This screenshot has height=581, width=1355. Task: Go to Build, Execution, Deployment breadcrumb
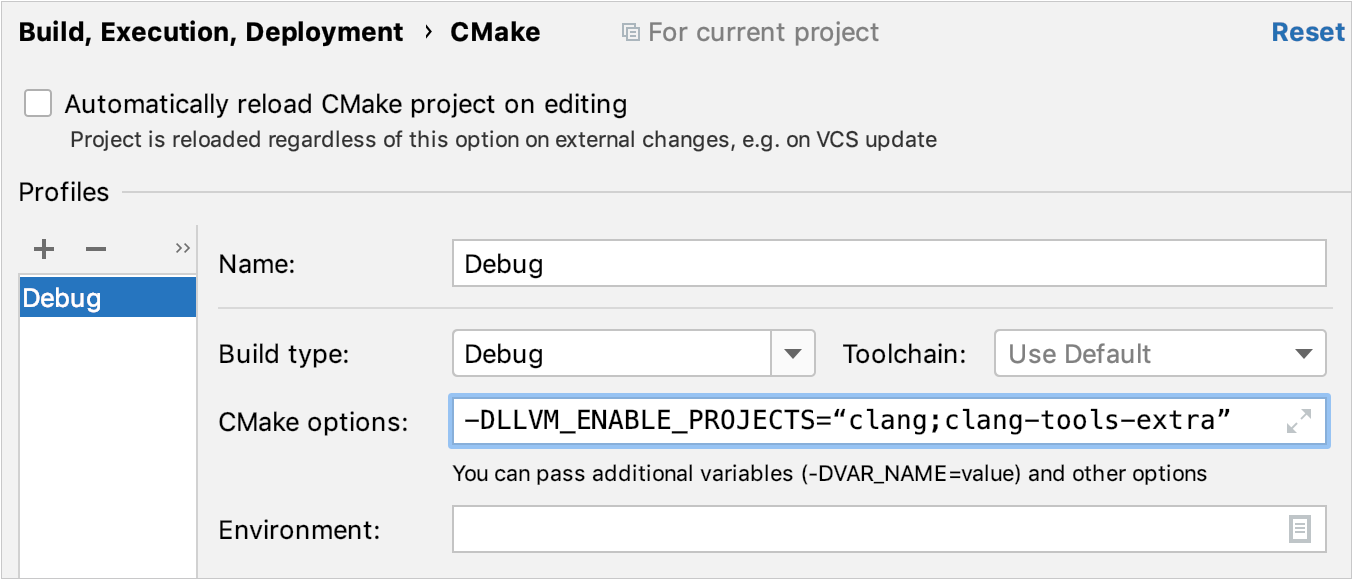pos(211,33)
